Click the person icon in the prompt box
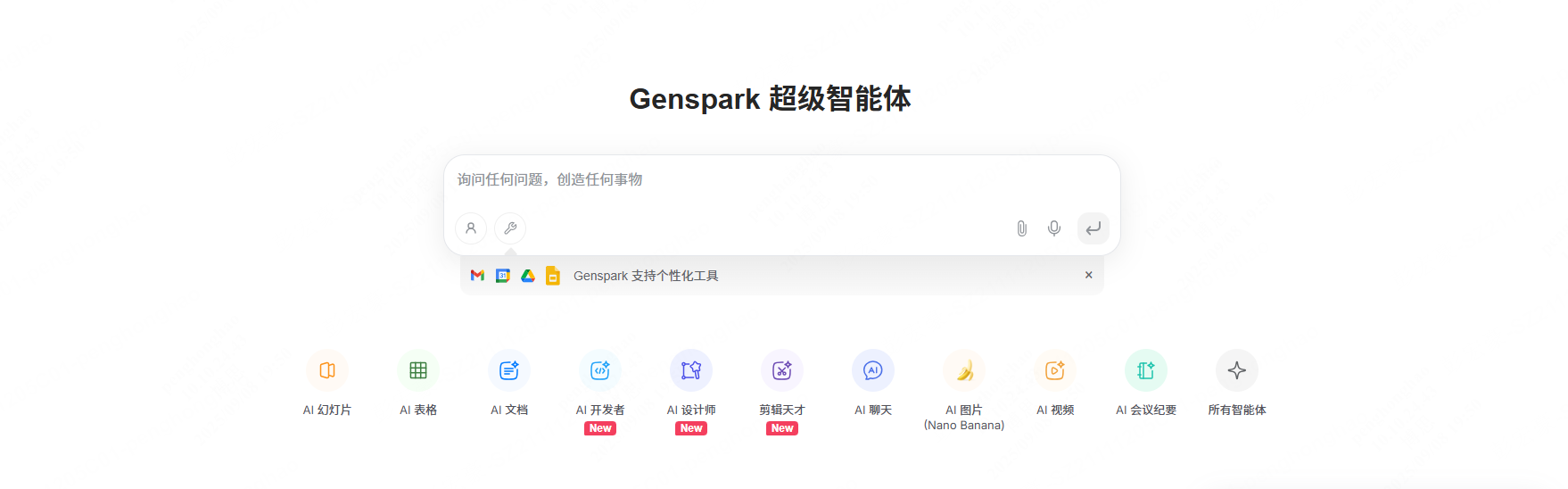The width and height of the screenshot is (1568, 489). tap(471, 228)
